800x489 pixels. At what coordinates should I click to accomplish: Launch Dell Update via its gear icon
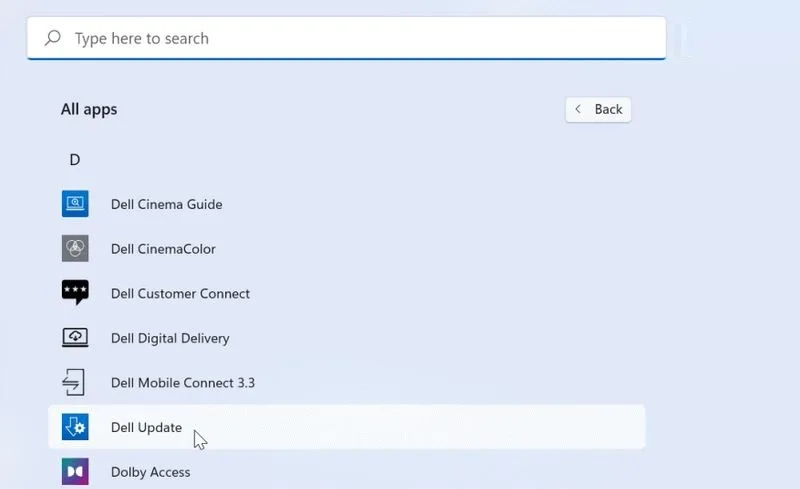click(x=75, y=427)
